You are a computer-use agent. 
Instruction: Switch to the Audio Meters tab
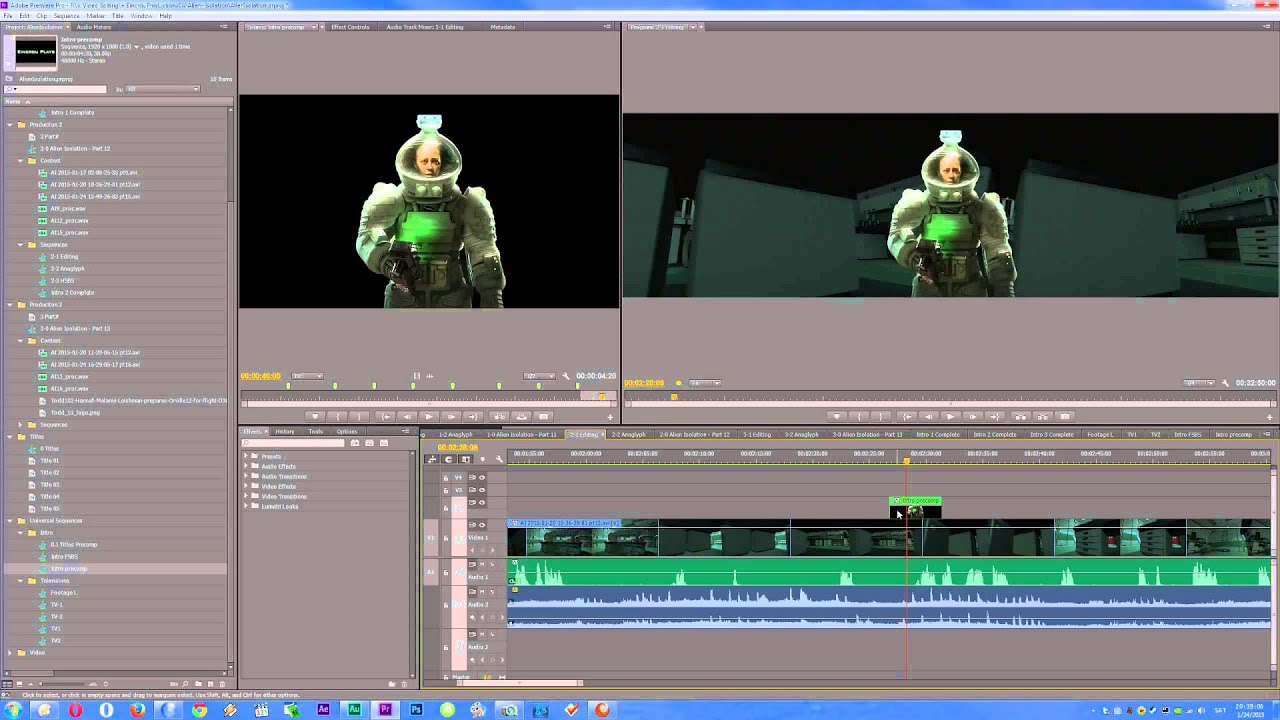(94, 27)
